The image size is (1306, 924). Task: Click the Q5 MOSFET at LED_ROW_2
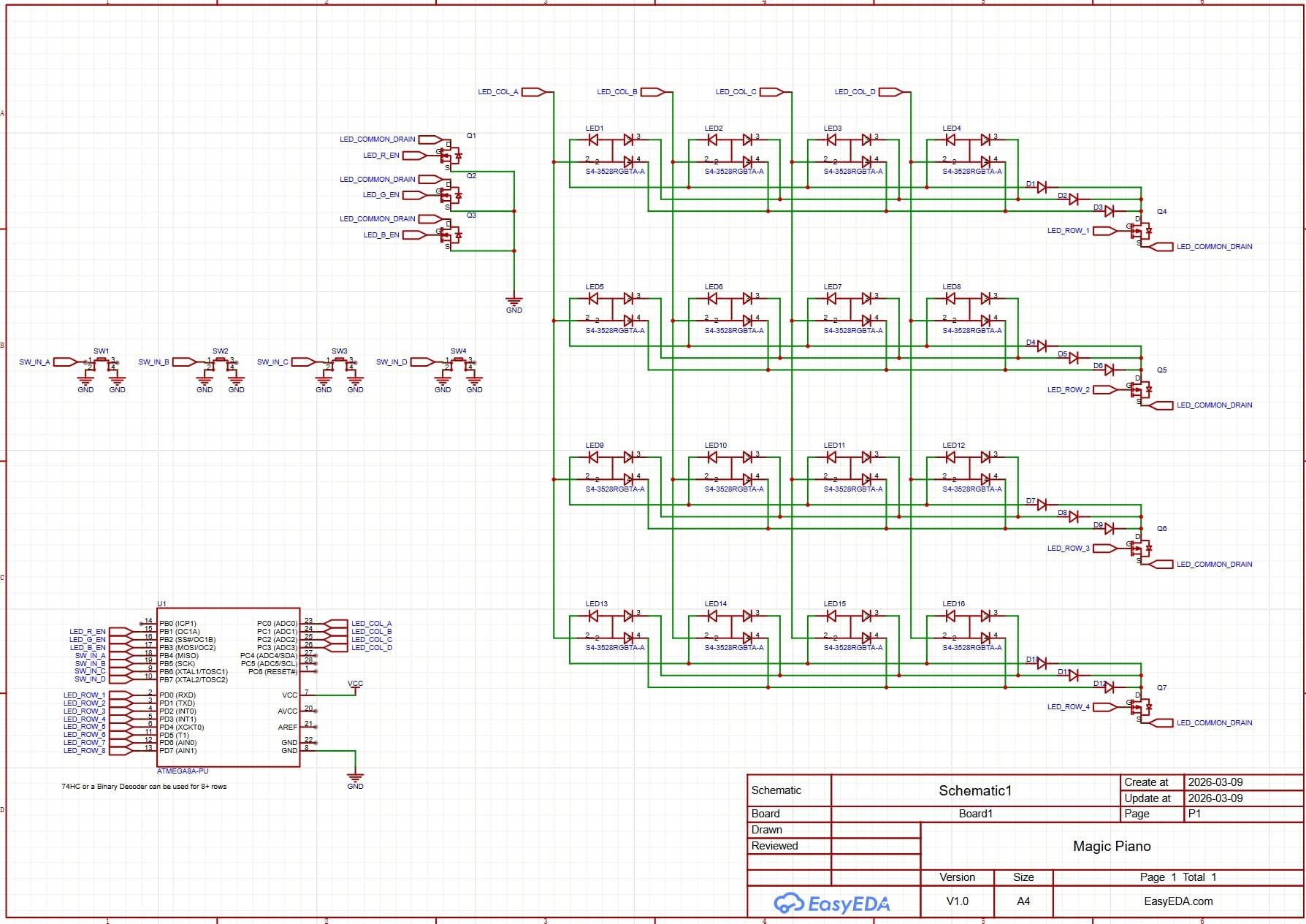(1140, 389)
